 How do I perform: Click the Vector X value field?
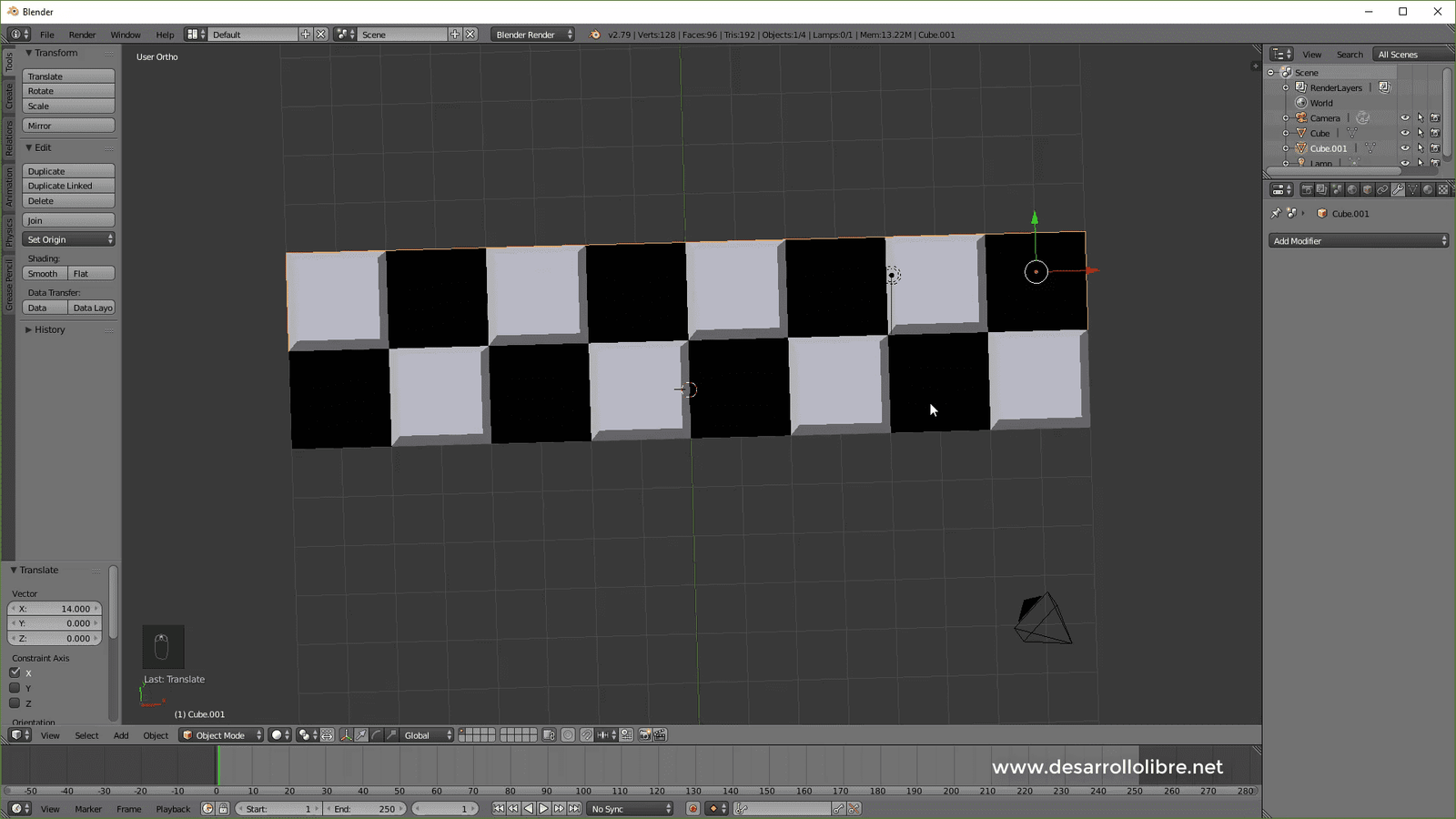55,609
